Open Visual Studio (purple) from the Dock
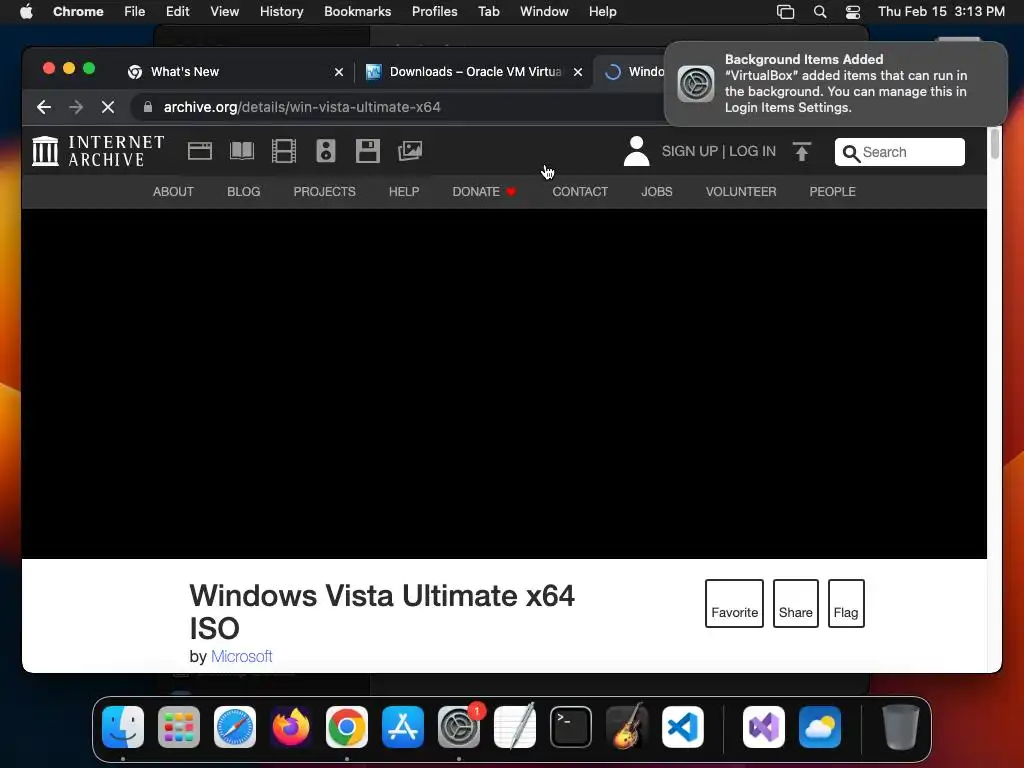The image size is (1024, 768). (x=764, y=727)
